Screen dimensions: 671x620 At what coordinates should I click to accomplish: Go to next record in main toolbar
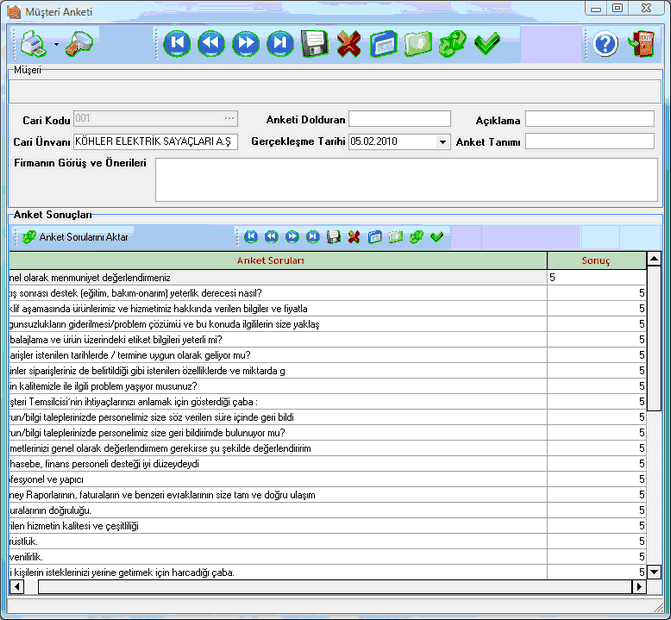click(246, 43)
